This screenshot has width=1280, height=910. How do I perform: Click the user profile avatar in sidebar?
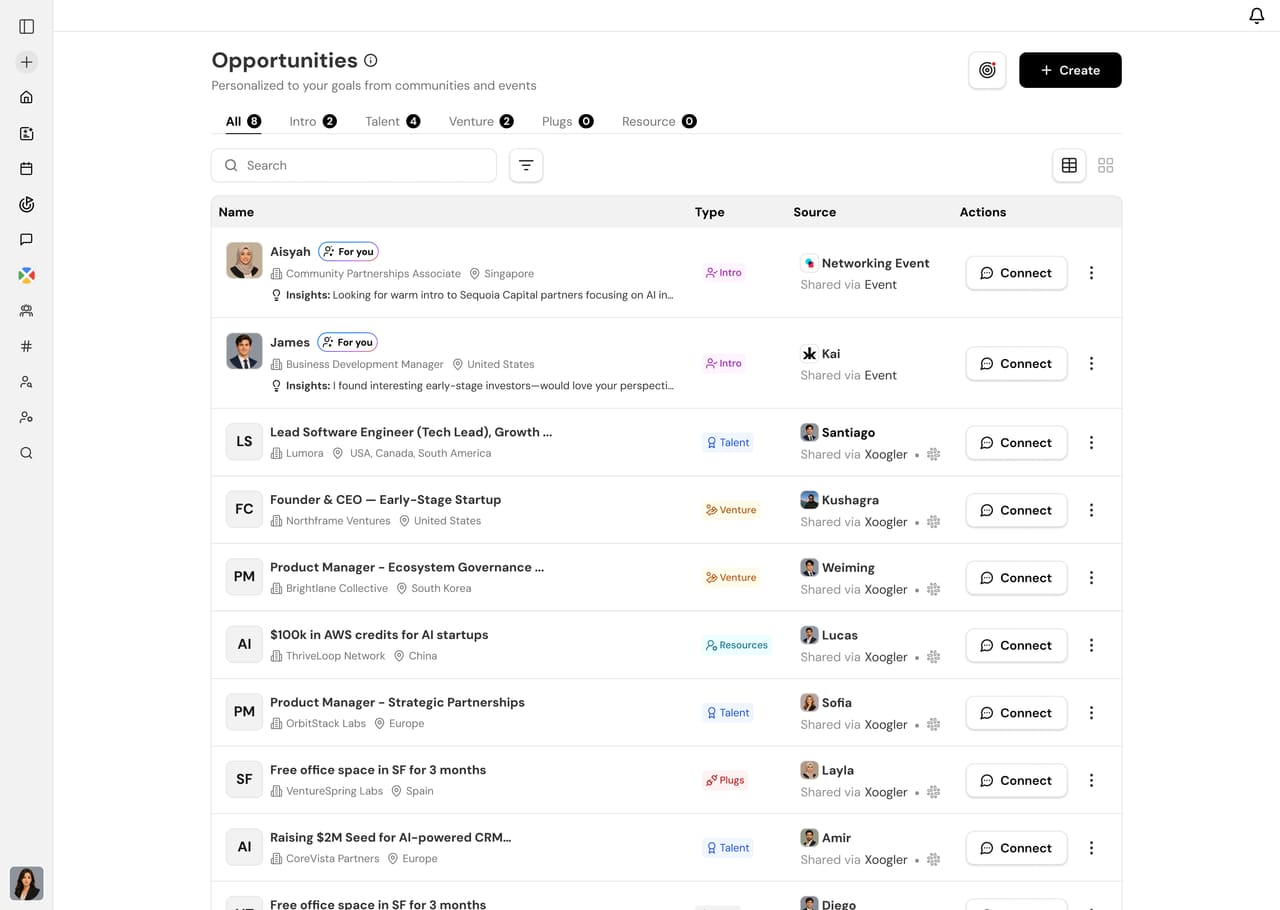27,883
